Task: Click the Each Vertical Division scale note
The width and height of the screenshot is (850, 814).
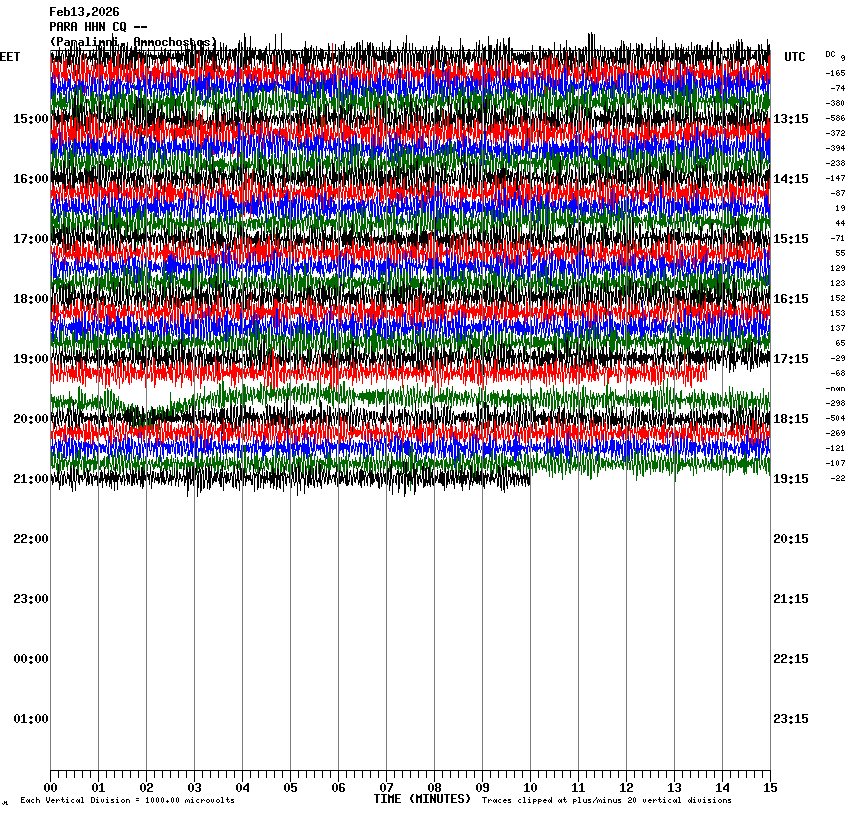Action: coord(128,801)
